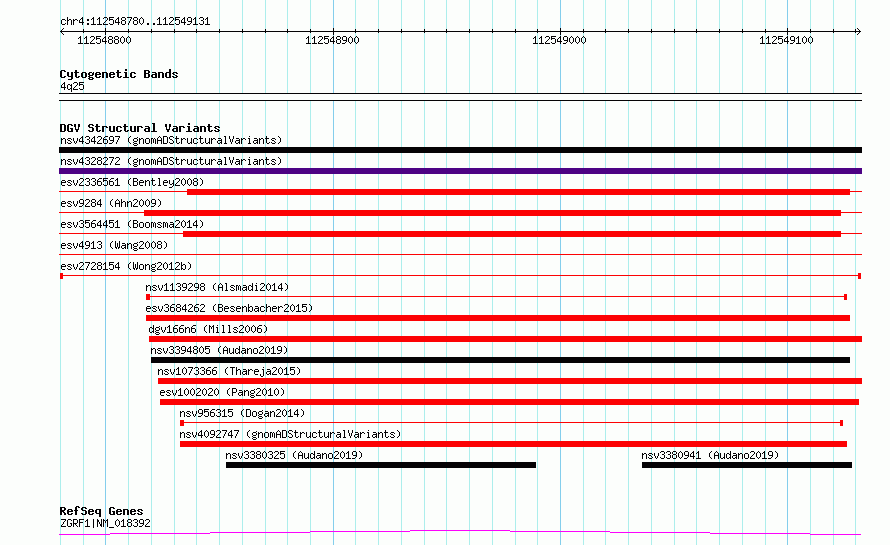This screenshot has width=890, height=545.
Task: Select variant label nsv3394805 (Audano2019)
Action: (x=219, y=350)
